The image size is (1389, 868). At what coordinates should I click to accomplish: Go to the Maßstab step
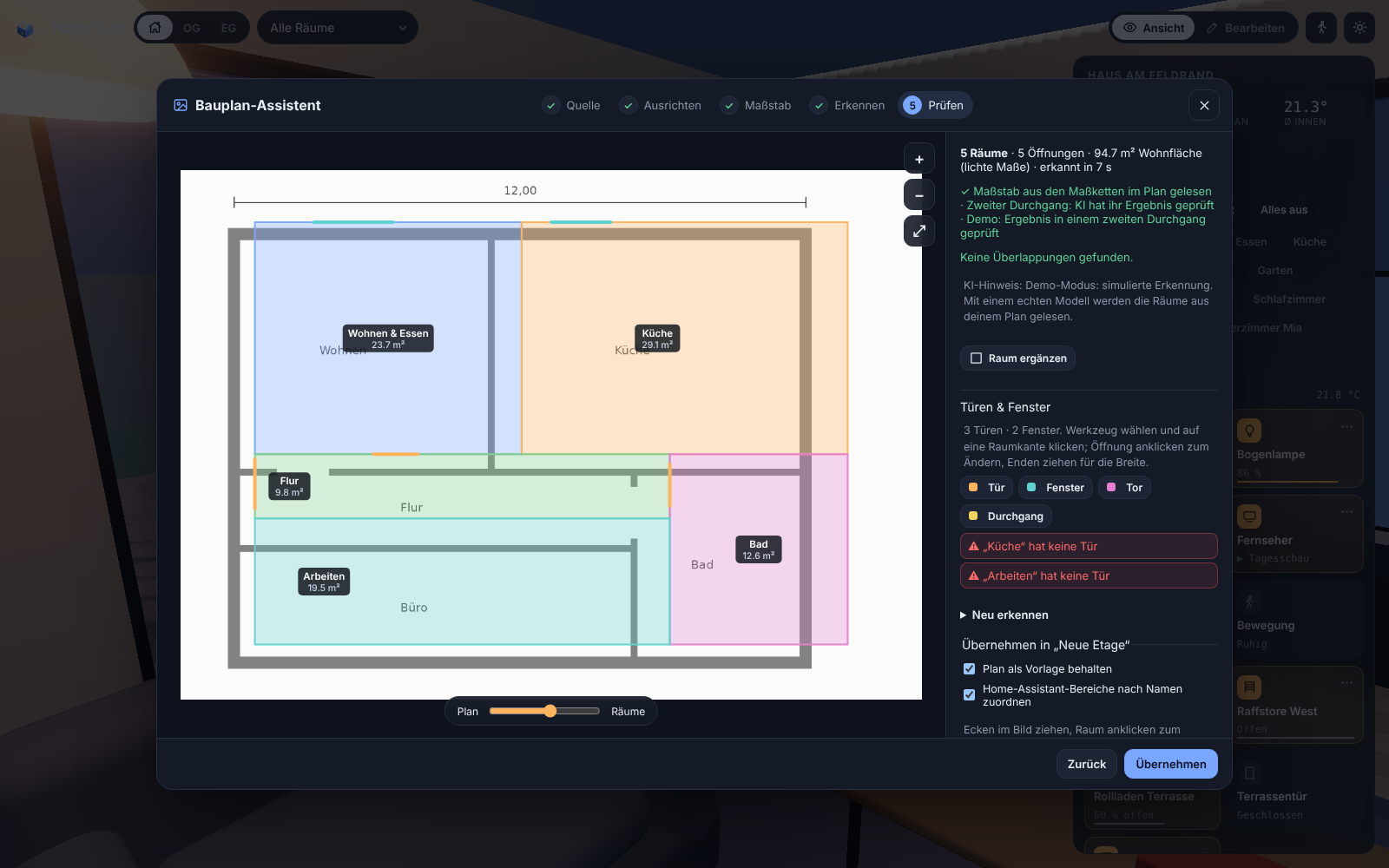(755, 106)
